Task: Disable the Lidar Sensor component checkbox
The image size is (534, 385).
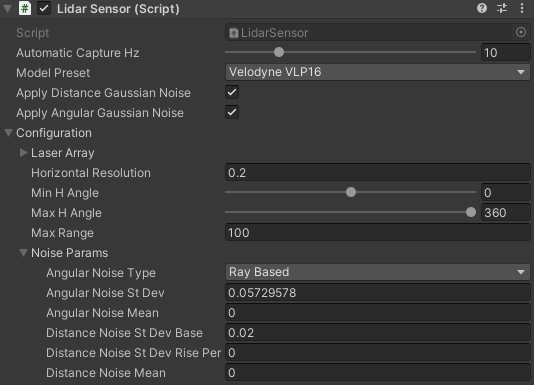Action: 44,8
